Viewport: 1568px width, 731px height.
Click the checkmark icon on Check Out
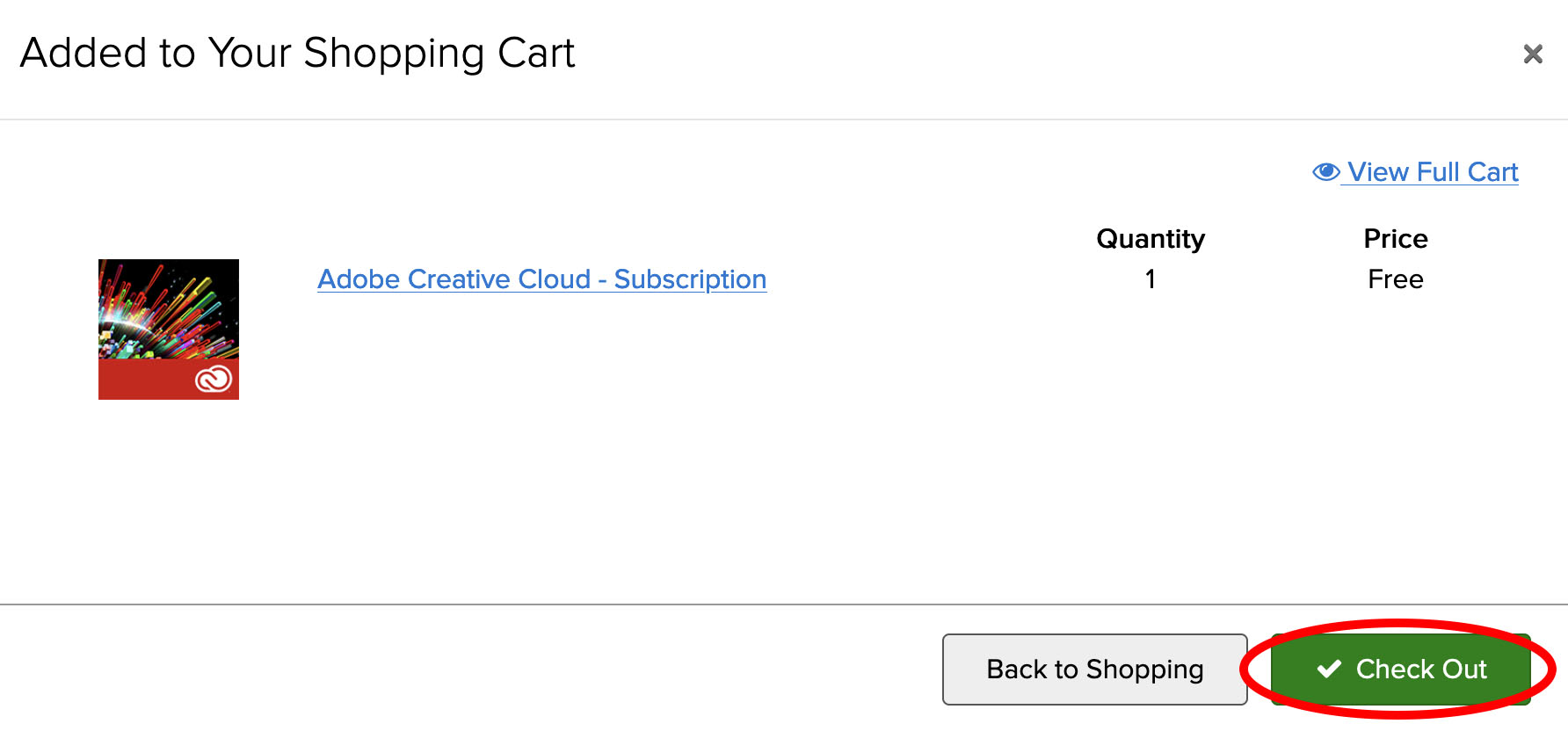(1329, 669)
